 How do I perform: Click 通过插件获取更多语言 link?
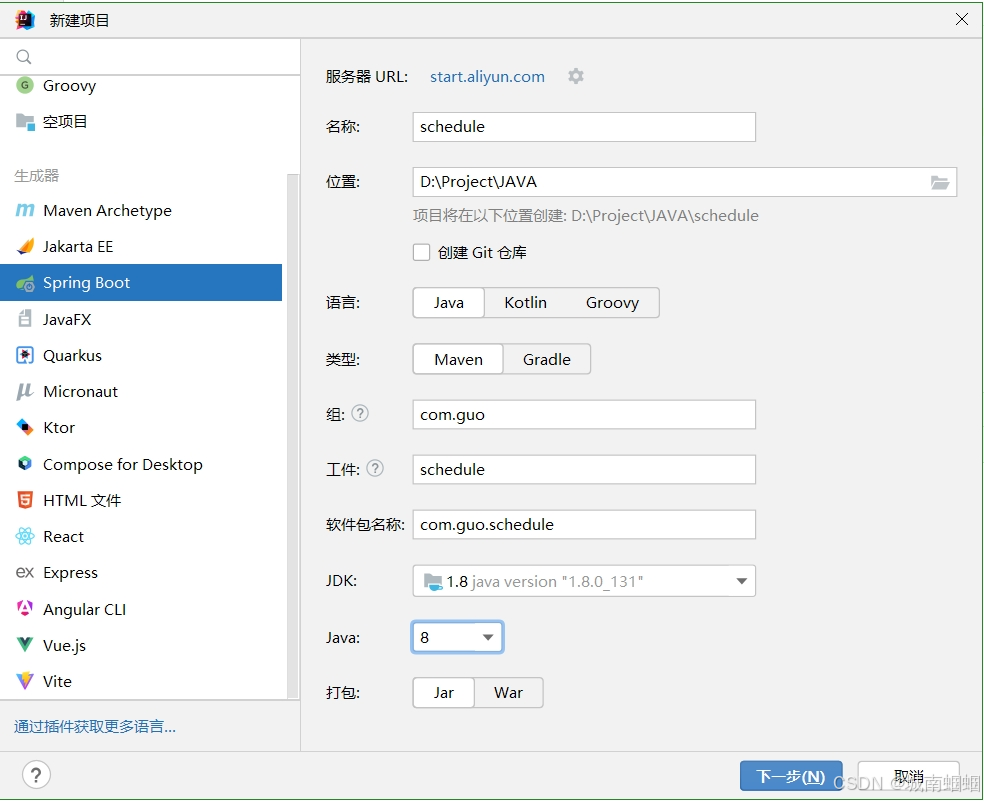(95, 726)
